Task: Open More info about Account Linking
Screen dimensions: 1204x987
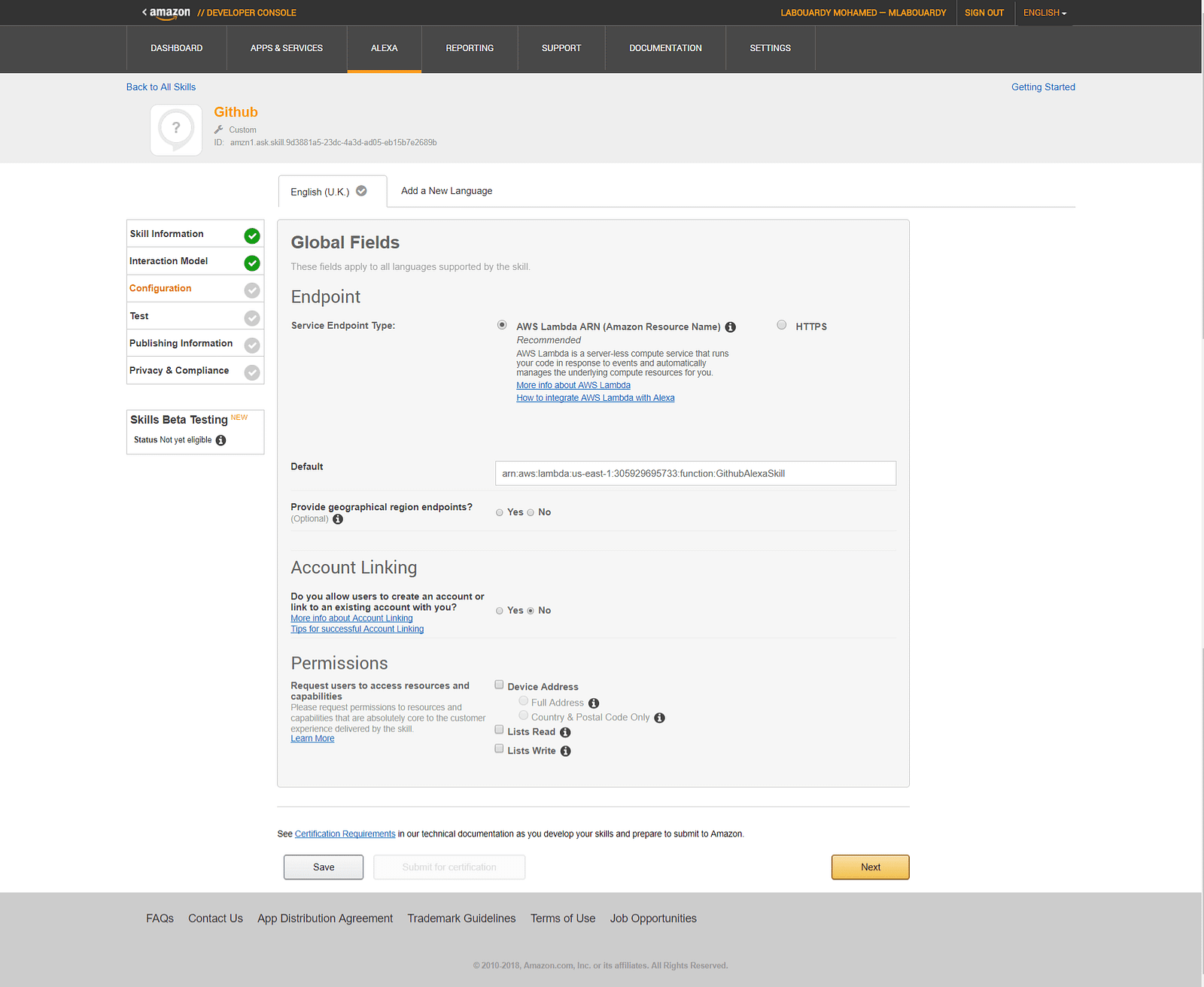Action: (x=351, y=618)
